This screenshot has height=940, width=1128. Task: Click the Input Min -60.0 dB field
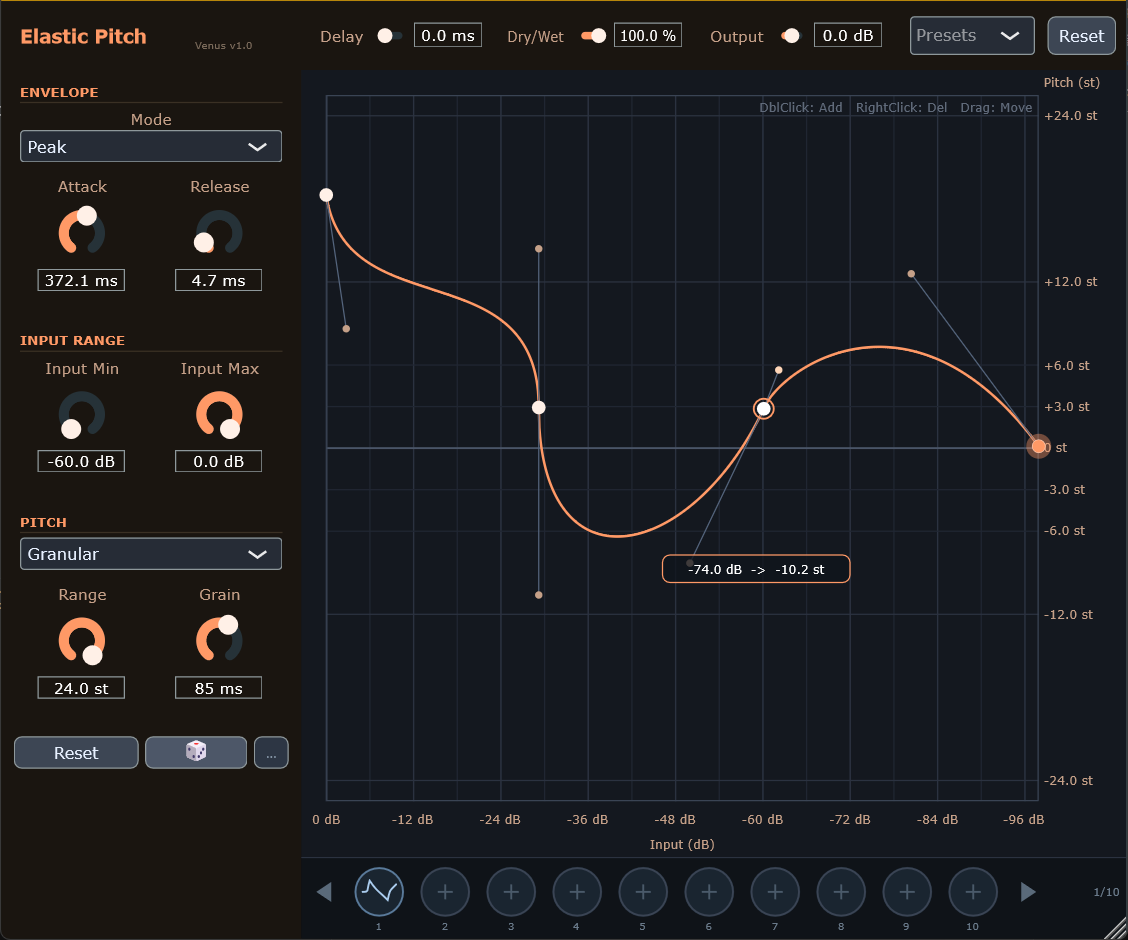pyautogui.click(x=81, y=461)
